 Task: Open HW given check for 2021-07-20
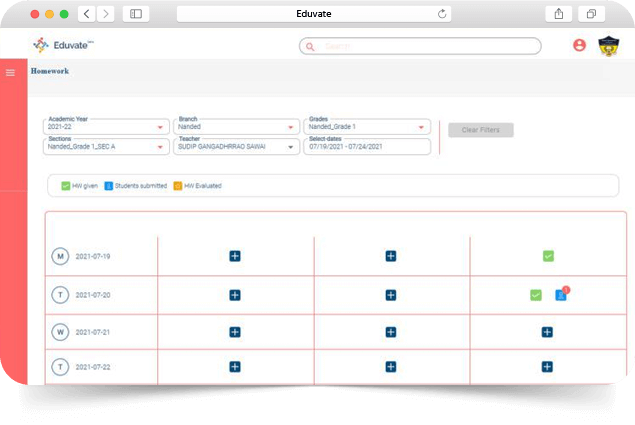point(536,295)
